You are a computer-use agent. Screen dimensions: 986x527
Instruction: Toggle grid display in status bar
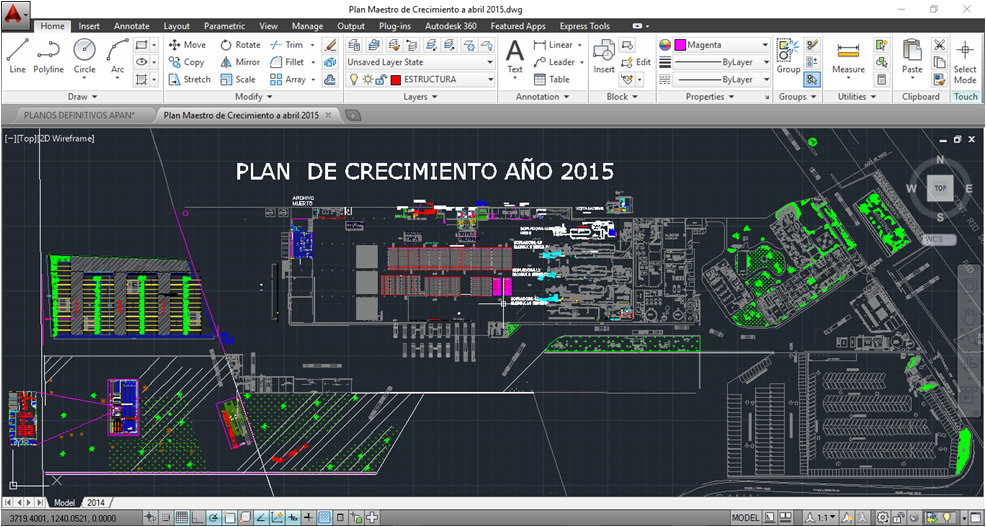pos(183,517)
